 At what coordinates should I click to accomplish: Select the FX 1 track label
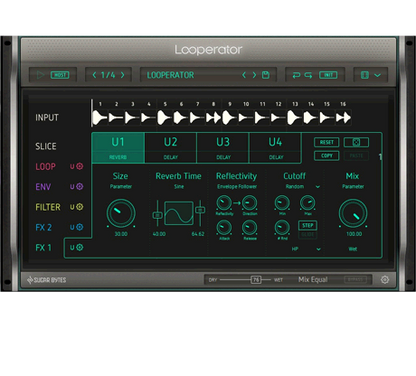(x=44, y=248)
